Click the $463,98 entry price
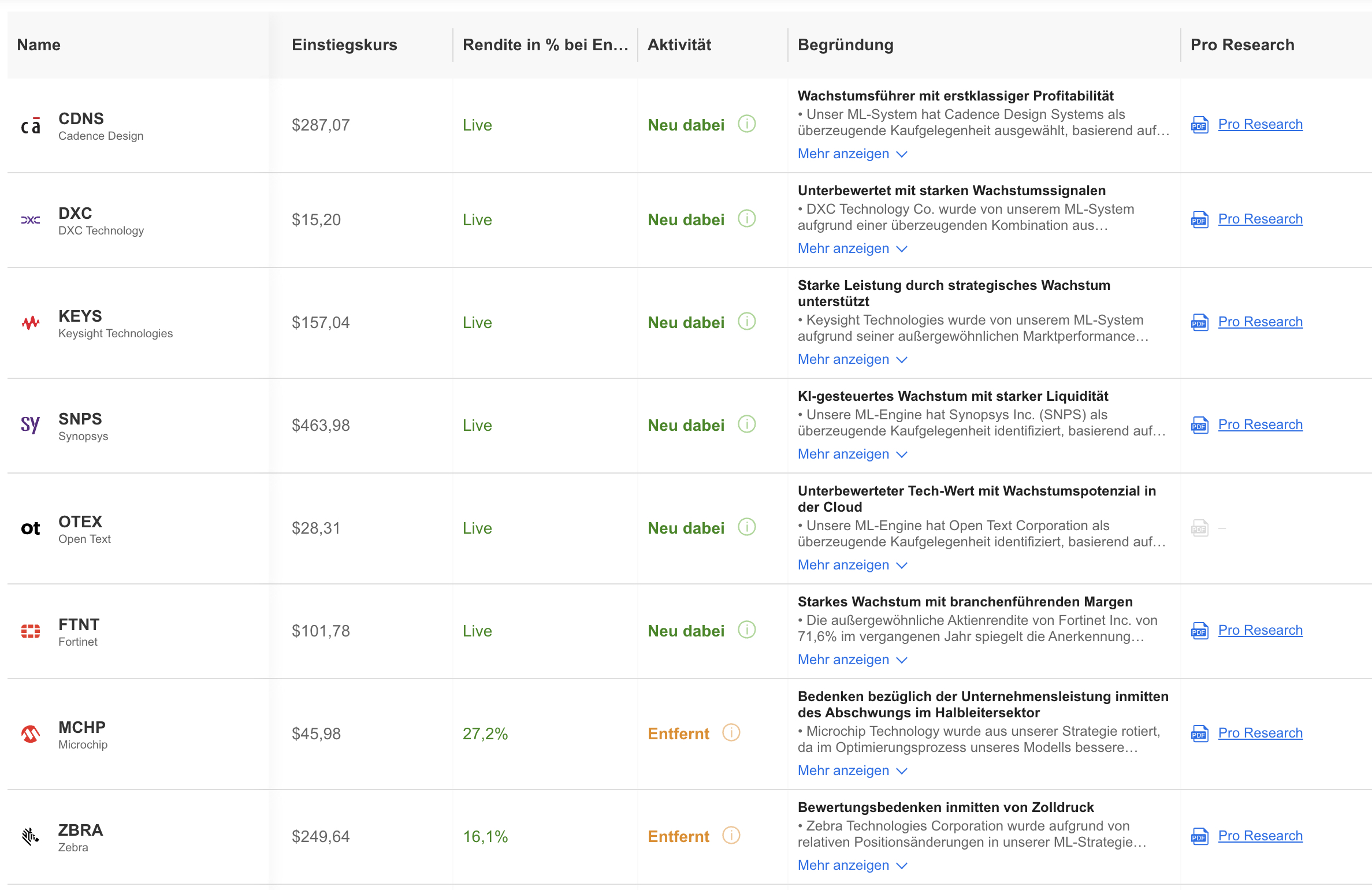 point(321,425)
